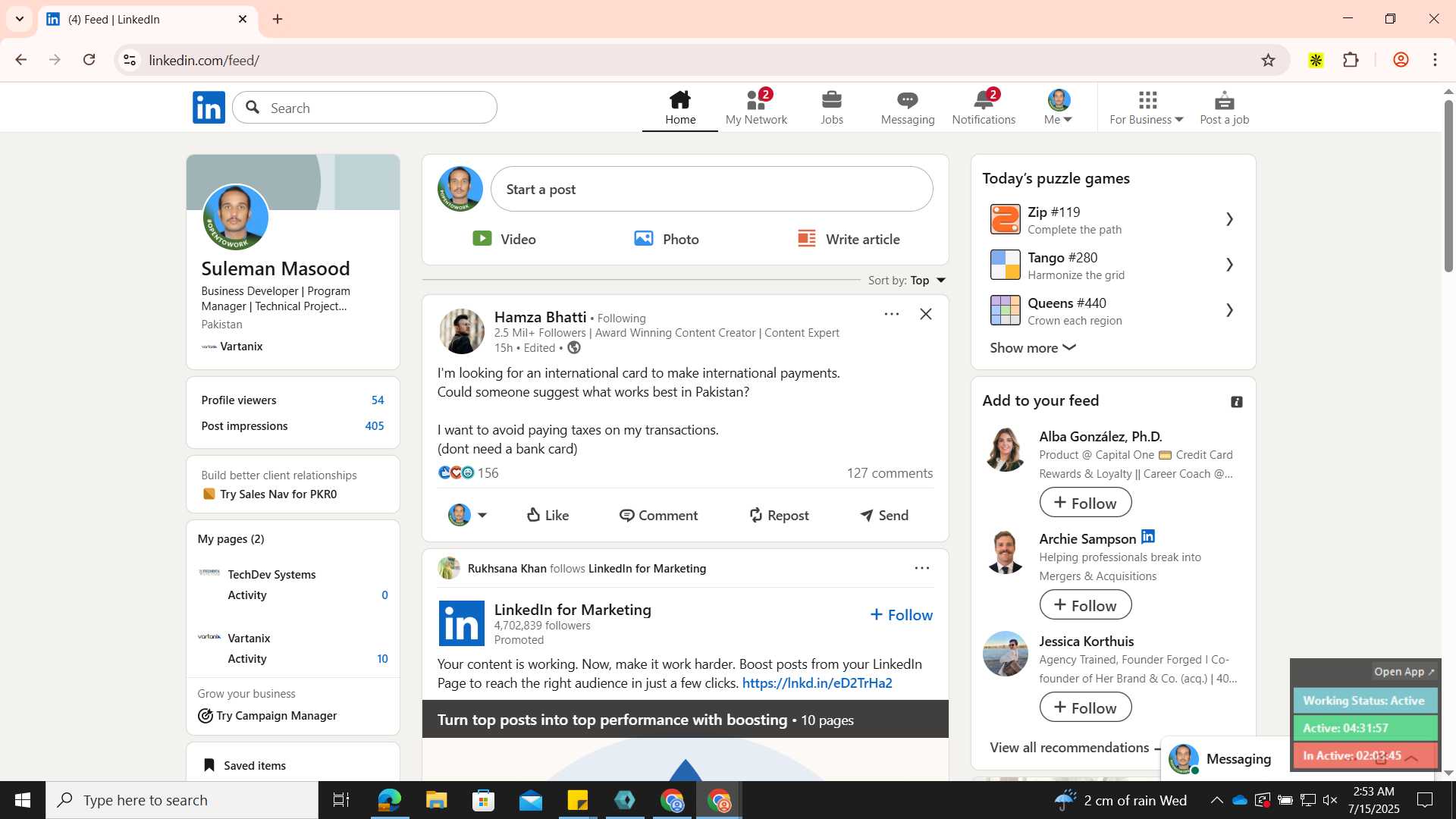
Task: Focus the LinkedIn Search field
Action: tap(365, 108)
